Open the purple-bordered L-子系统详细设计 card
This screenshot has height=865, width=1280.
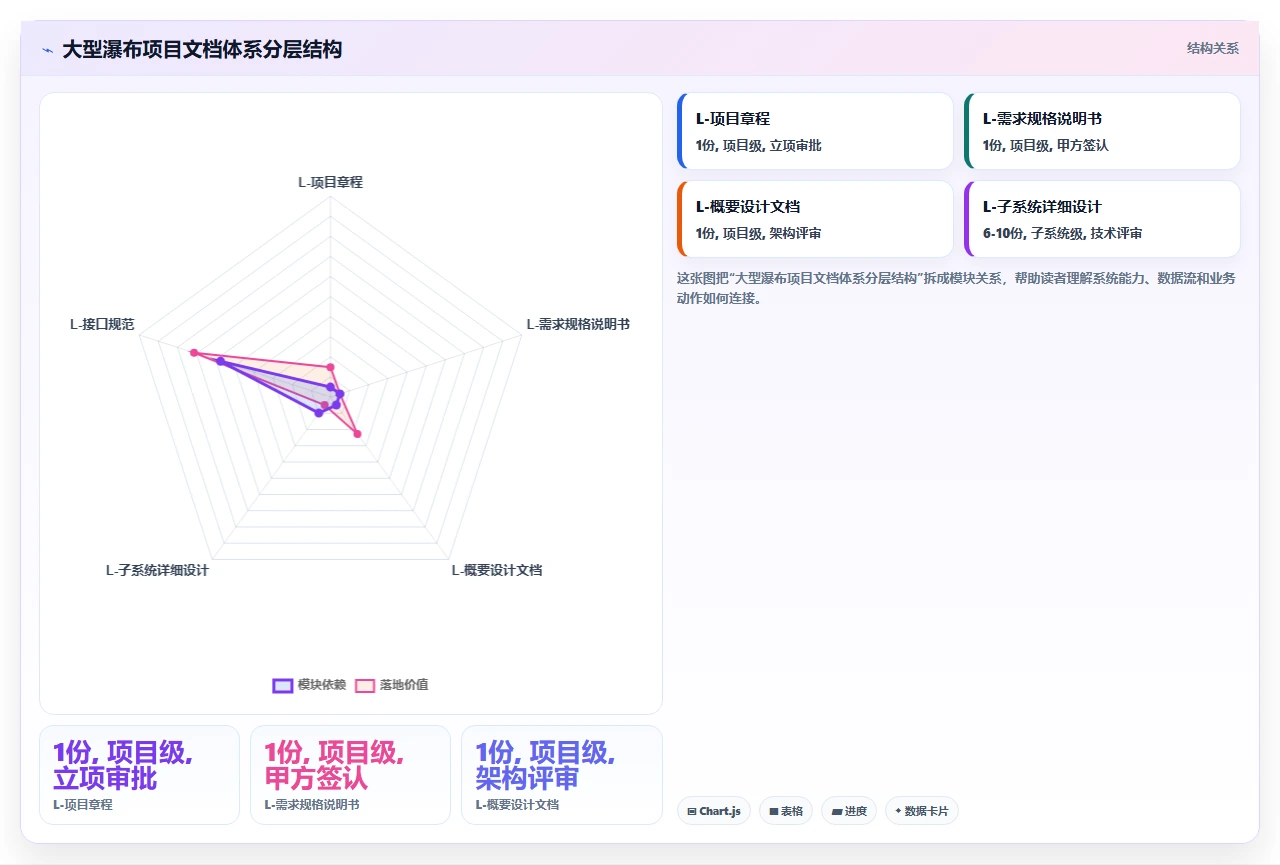tap(1102, 219)
